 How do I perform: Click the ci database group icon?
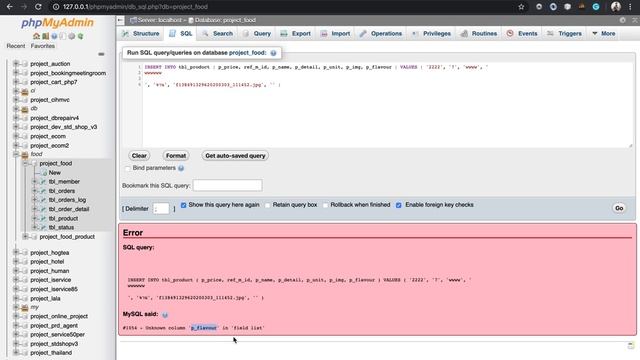tap(24, 91)
